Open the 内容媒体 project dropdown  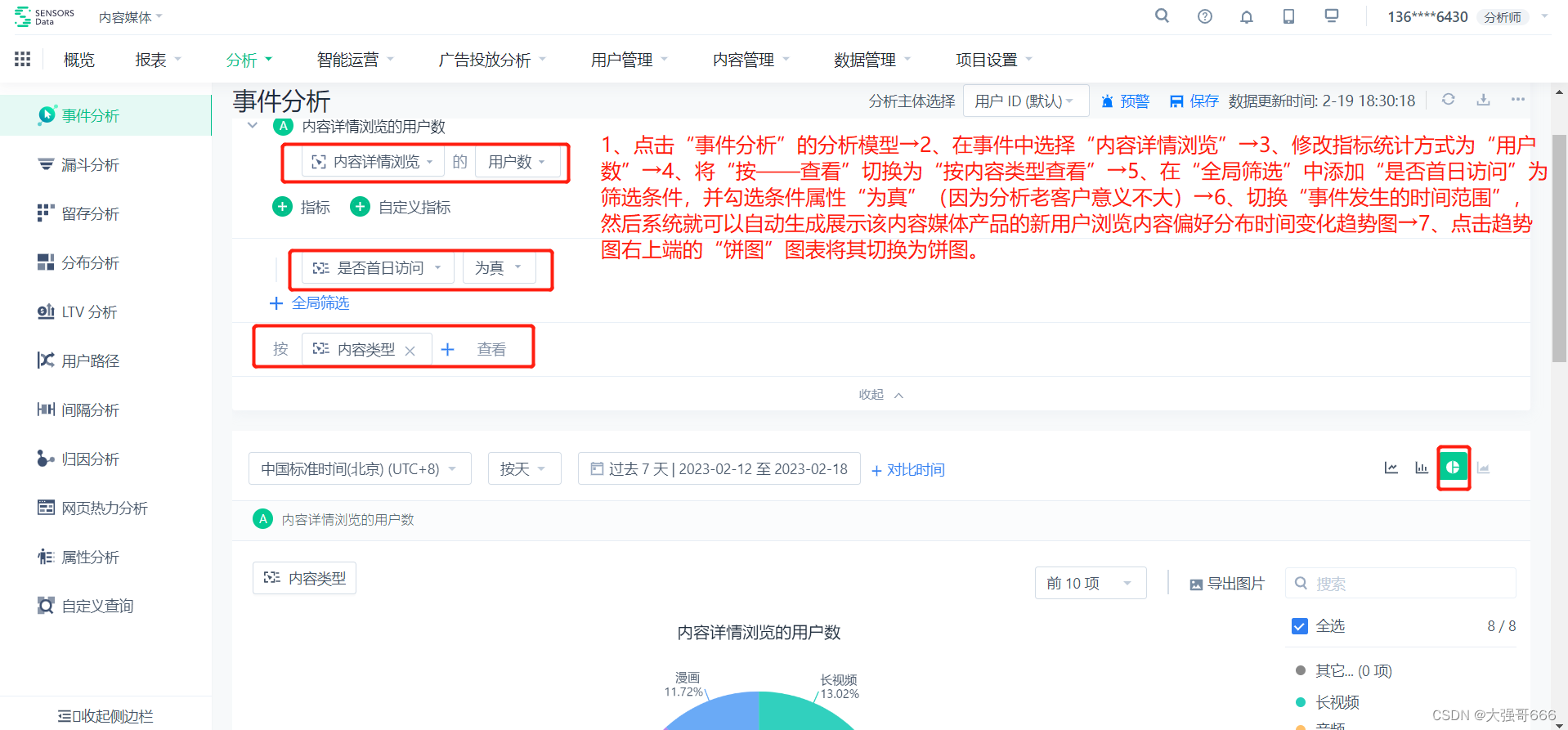click(x=131, y=17)
